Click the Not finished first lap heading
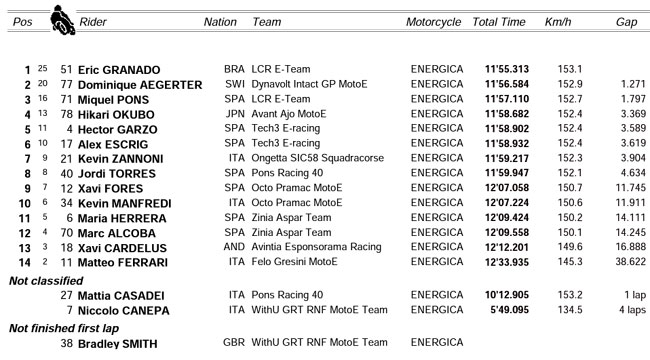650x360 pixels. (x=64, y=328)
